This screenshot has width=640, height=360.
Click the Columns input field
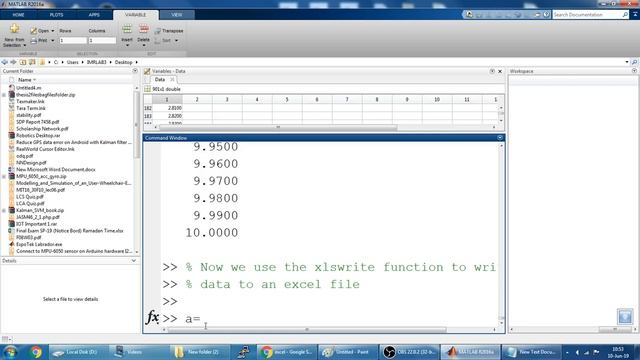point(102,40)
